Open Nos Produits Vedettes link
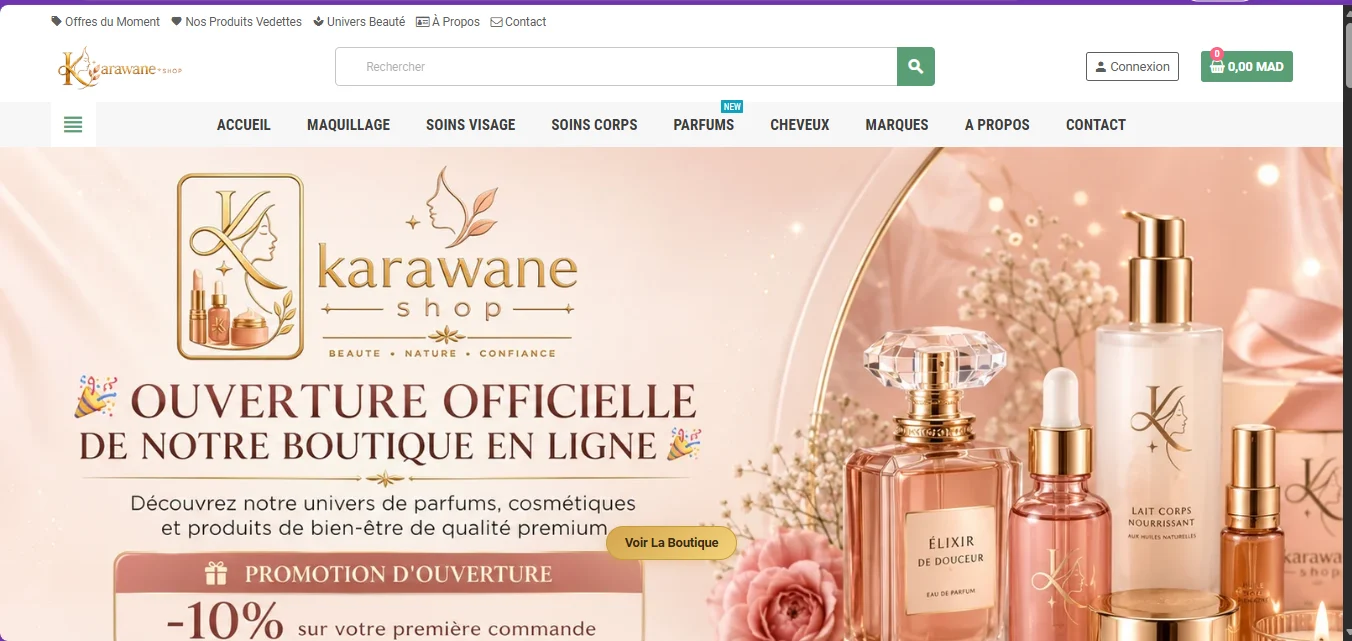This screenshot has width=1352, height=641. (243, 22)
